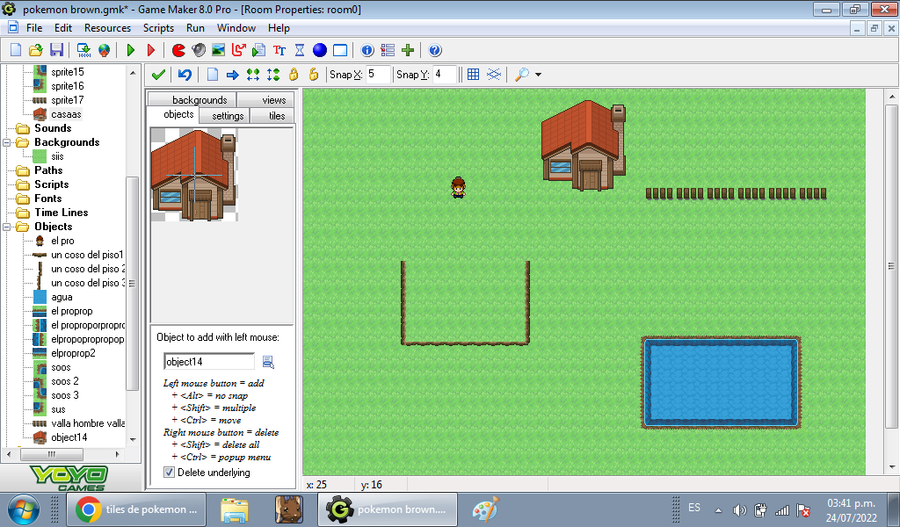
Task: Open the Window menu
Action: tap(236, 28)
